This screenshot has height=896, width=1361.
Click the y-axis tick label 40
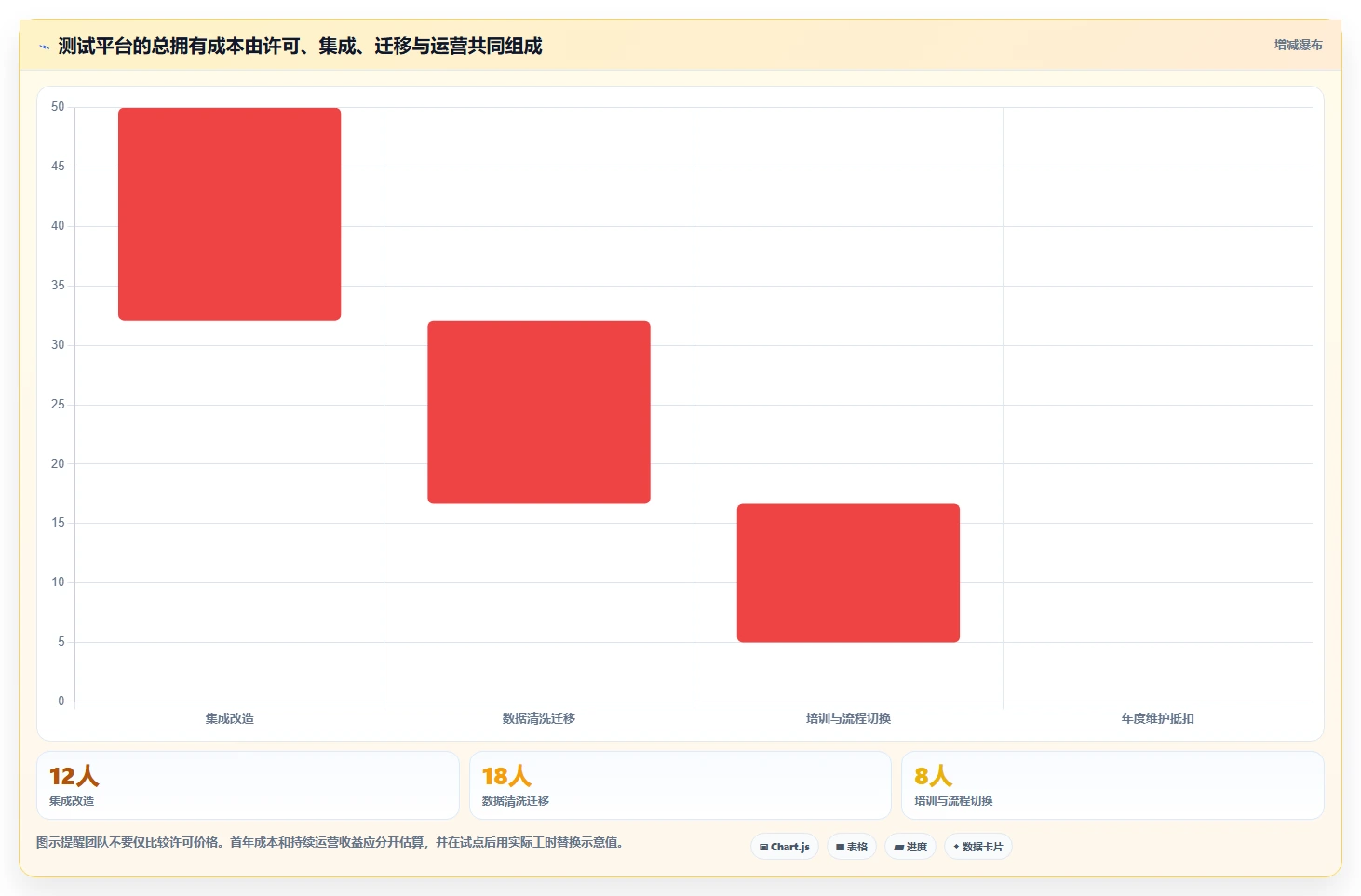(x=58, y=226)
